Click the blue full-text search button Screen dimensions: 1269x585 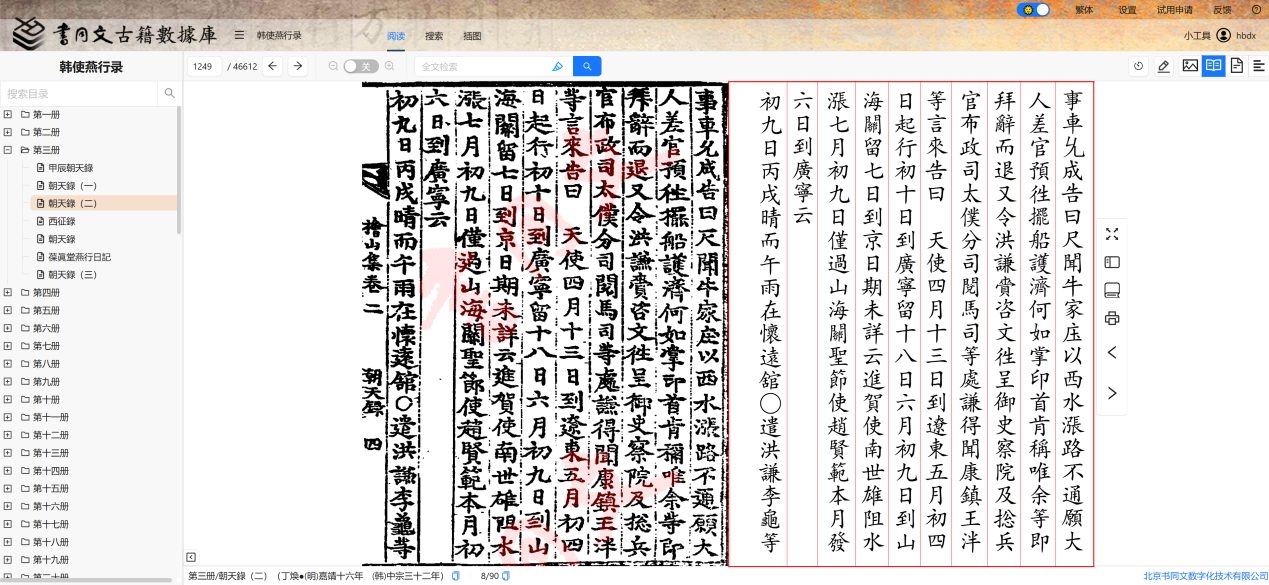coord(587,66)
